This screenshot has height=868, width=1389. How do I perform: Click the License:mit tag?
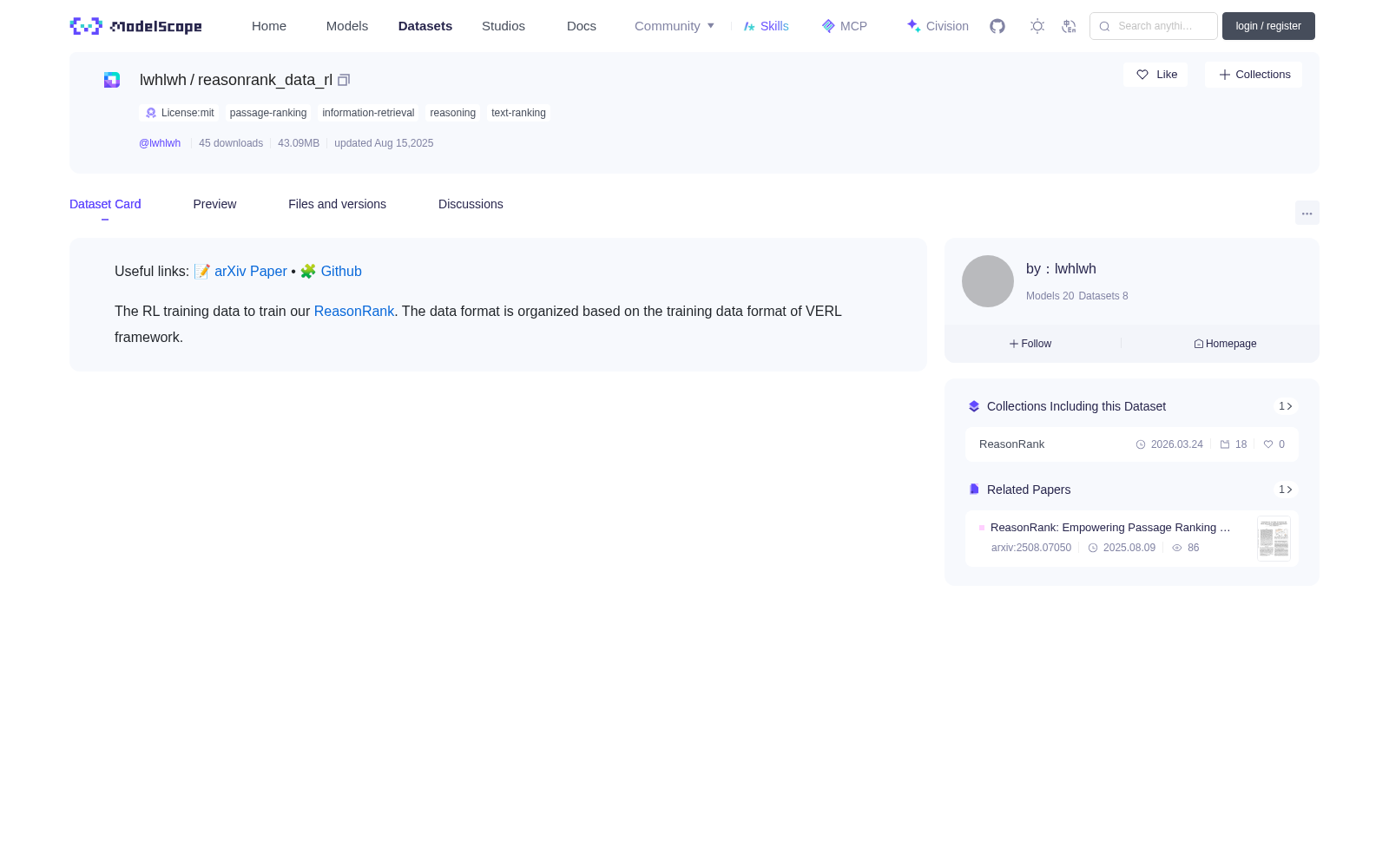[x=179, y=113]
